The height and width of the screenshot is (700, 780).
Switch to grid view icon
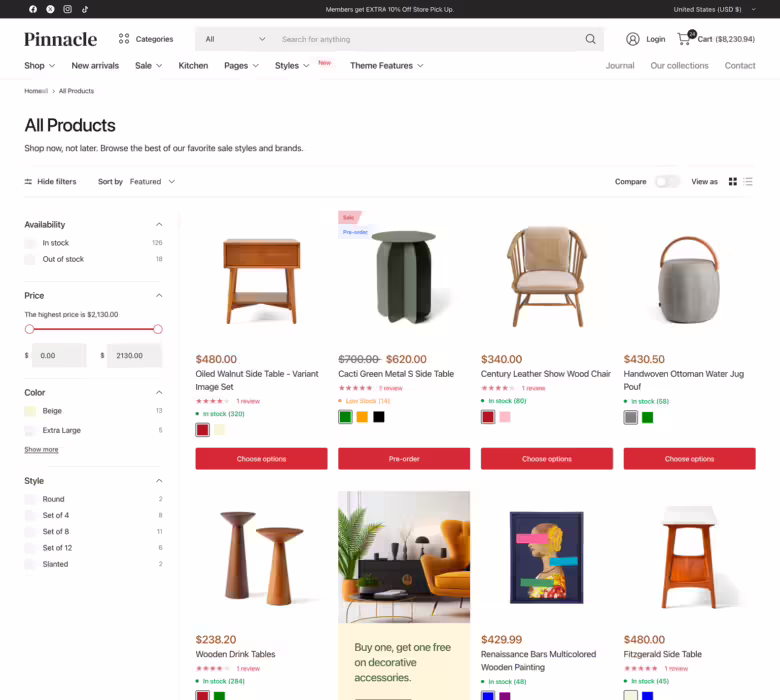point(732,182)
